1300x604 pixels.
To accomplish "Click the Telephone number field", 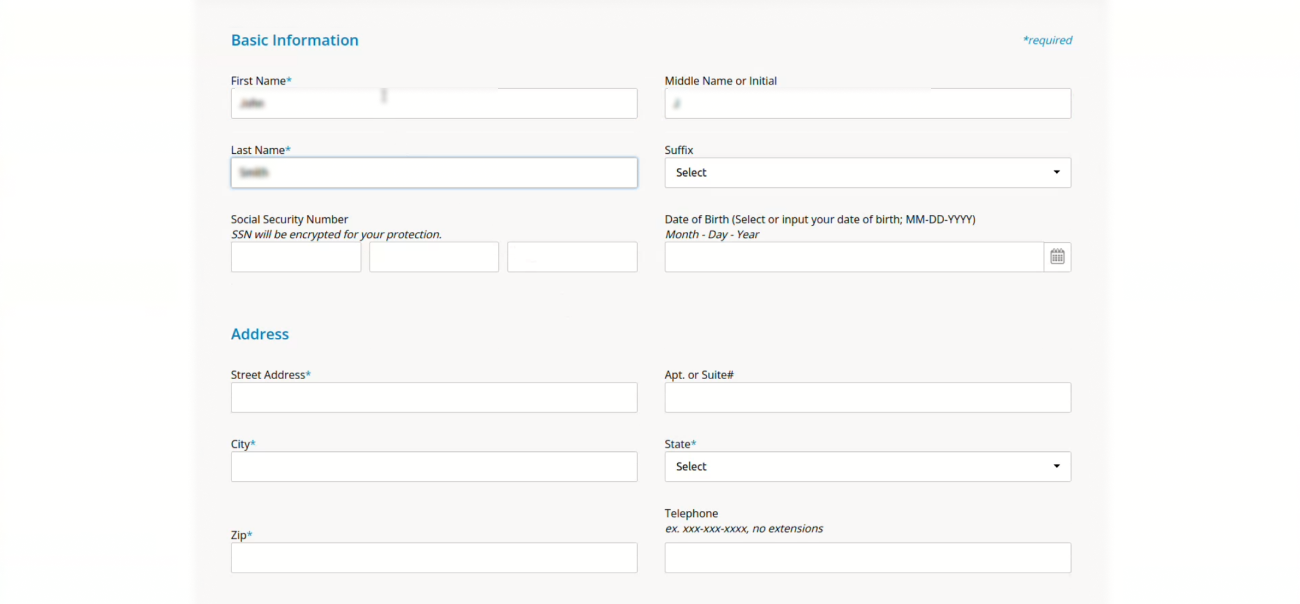I will tap(867, 558).
